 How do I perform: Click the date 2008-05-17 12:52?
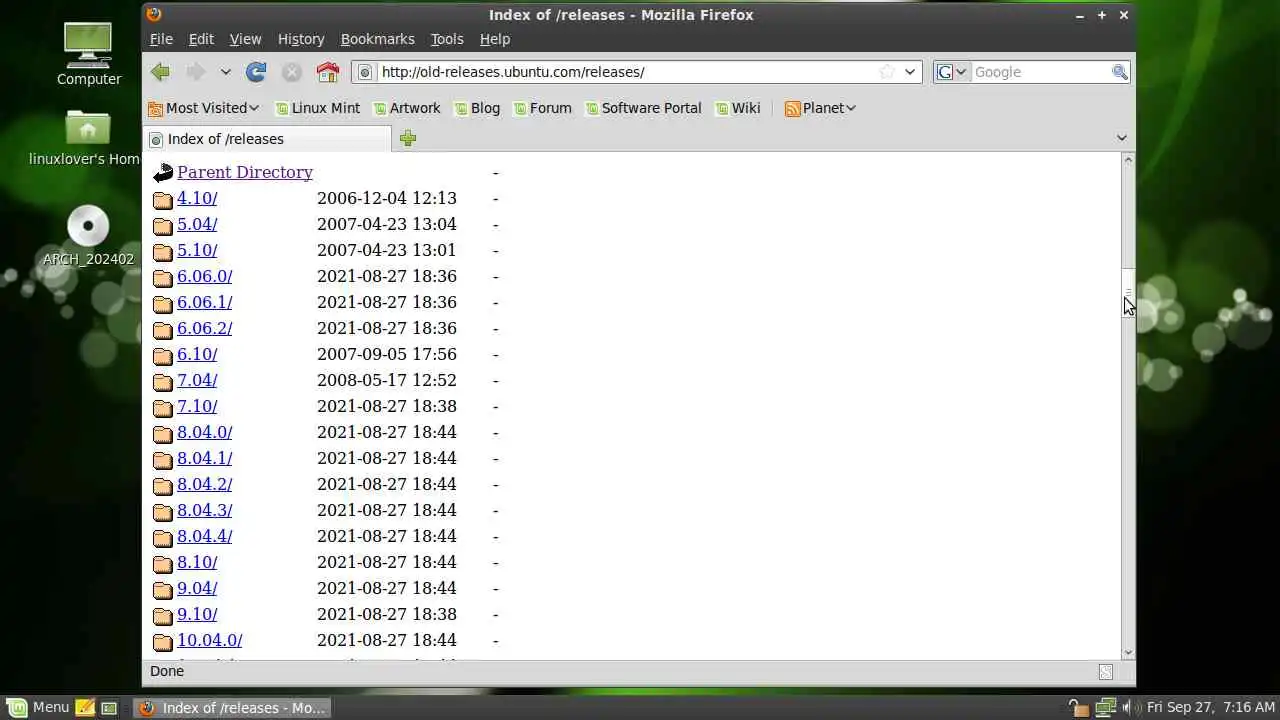pos(387,380)
